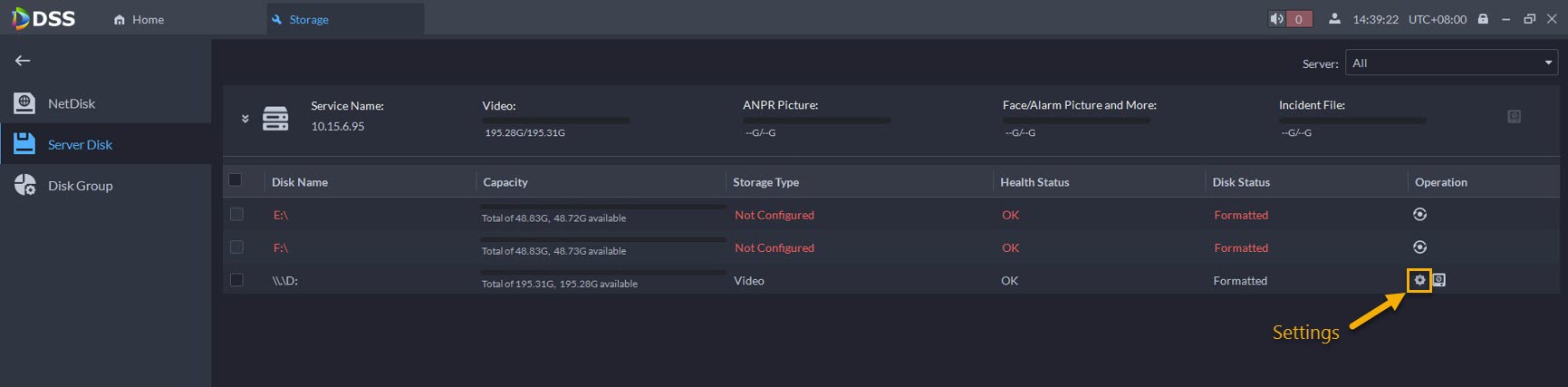Click the user account icon
Screen dimensions: 1568x387
1334,19
